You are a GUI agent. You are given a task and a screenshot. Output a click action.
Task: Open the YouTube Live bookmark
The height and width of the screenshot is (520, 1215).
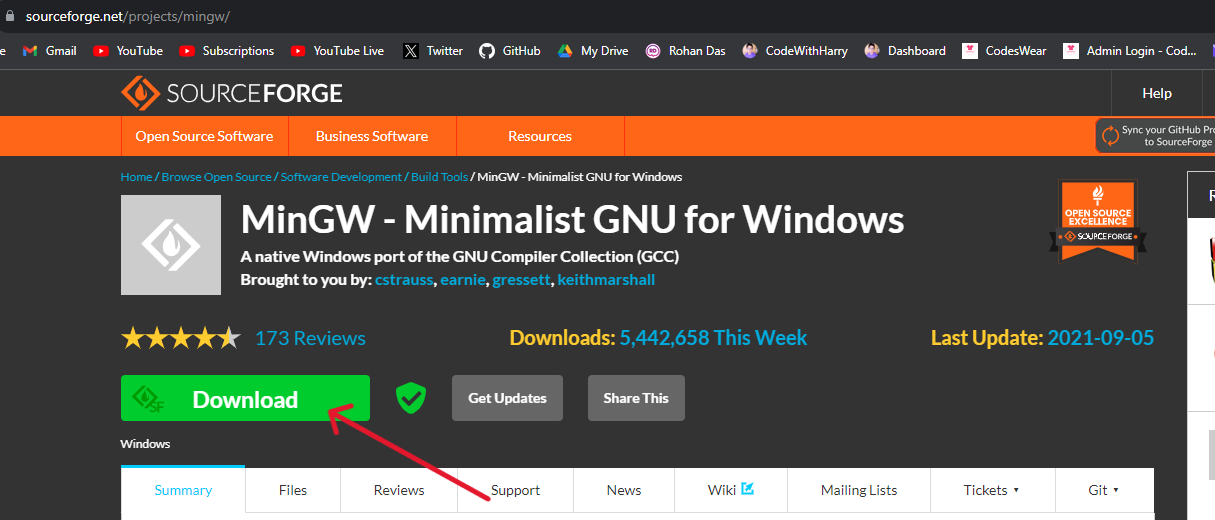[x=337, y=51]
